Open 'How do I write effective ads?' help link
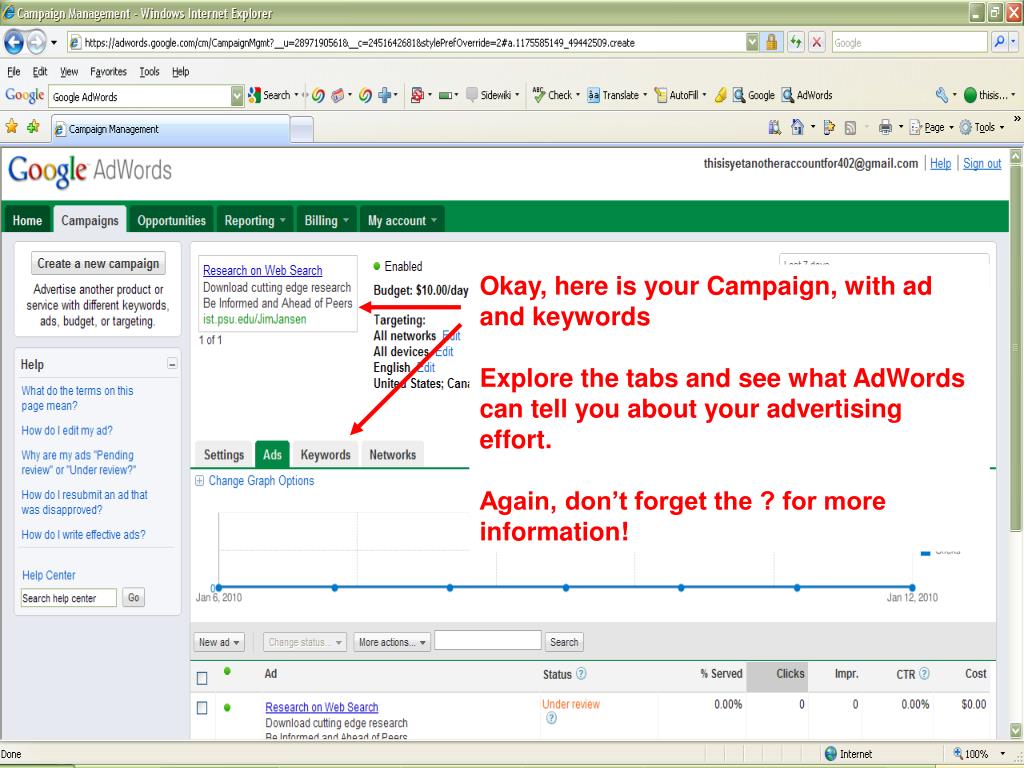 point(84,534)
